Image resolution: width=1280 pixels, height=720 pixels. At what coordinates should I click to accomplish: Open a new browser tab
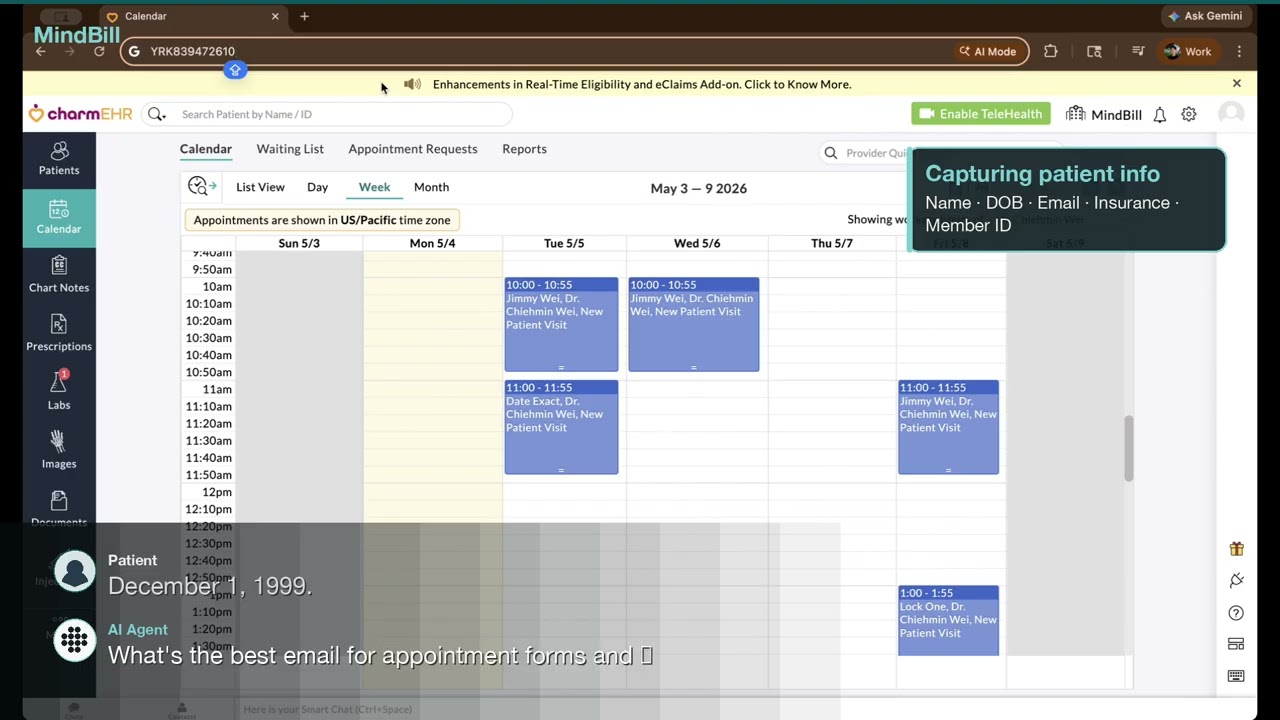point(304,17)
